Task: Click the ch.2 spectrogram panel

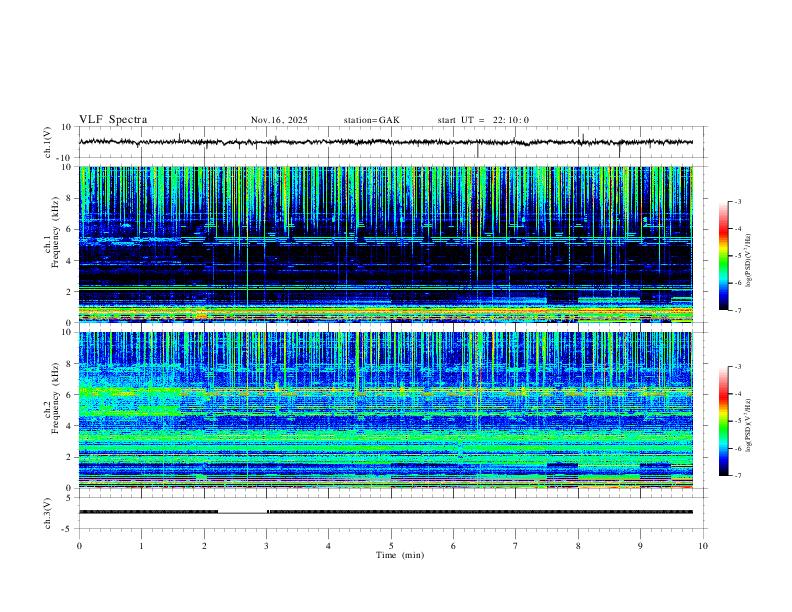Action: point(385,410)
